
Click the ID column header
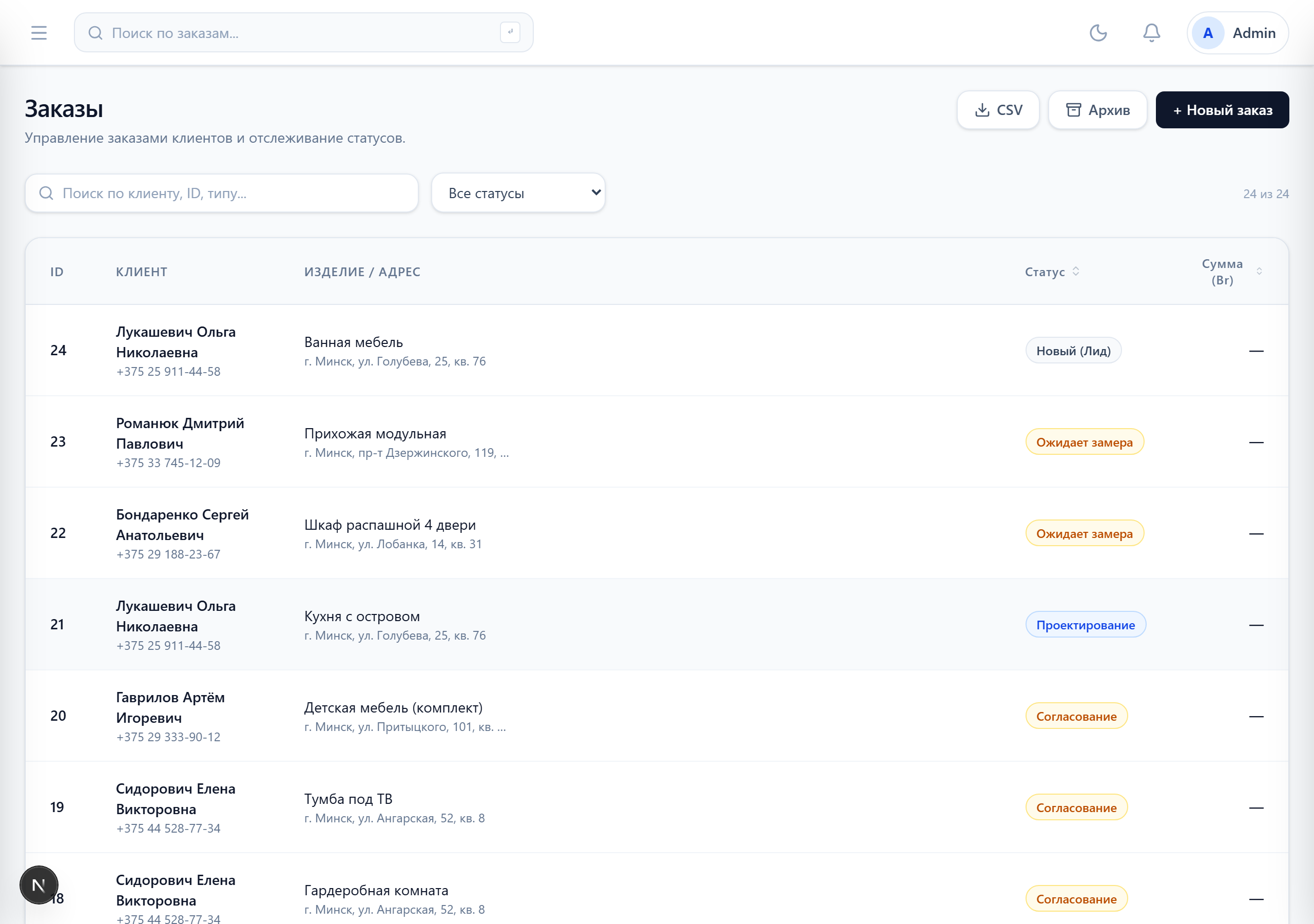pos(56,272)
